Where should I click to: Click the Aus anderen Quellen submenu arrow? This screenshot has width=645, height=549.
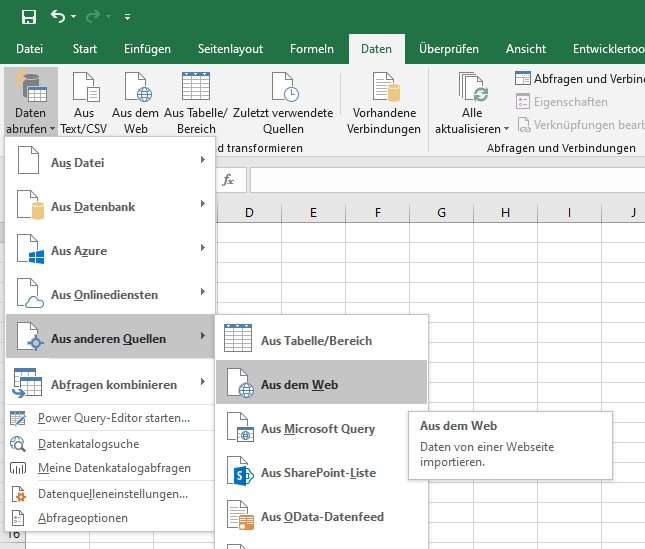(203, 336)
